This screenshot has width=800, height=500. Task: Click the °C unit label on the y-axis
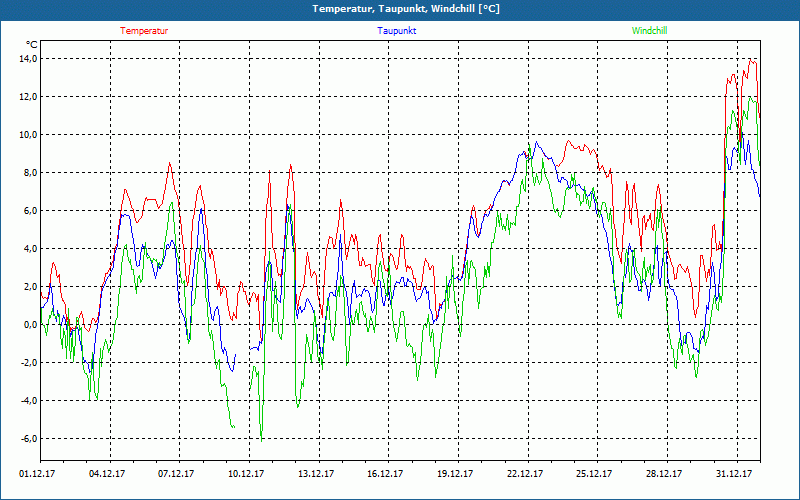pos(32,44)
